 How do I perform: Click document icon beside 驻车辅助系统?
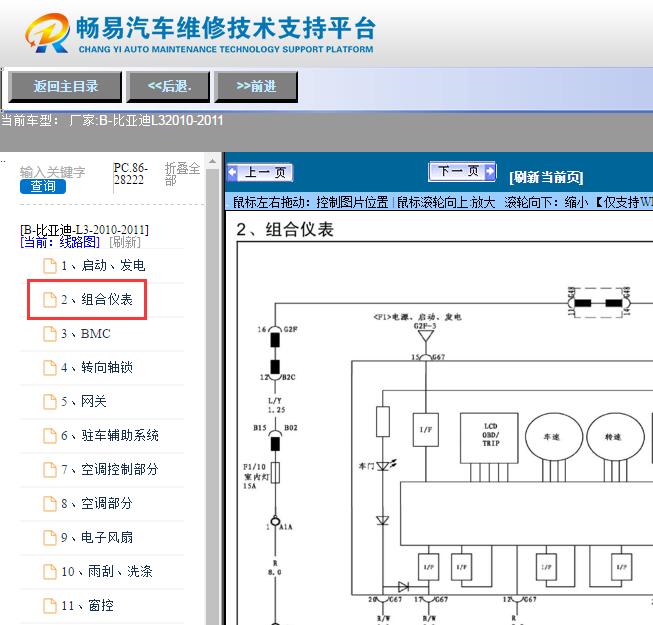click(50, 436)
